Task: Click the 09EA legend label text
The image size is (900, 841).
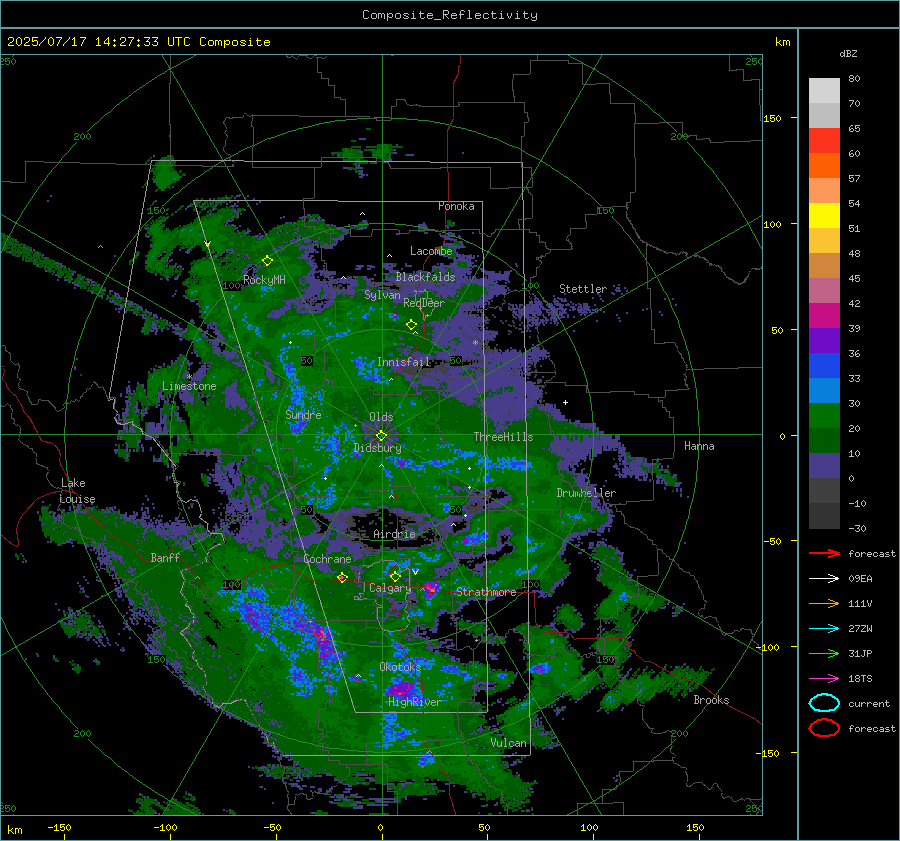Action: (860, 579)
